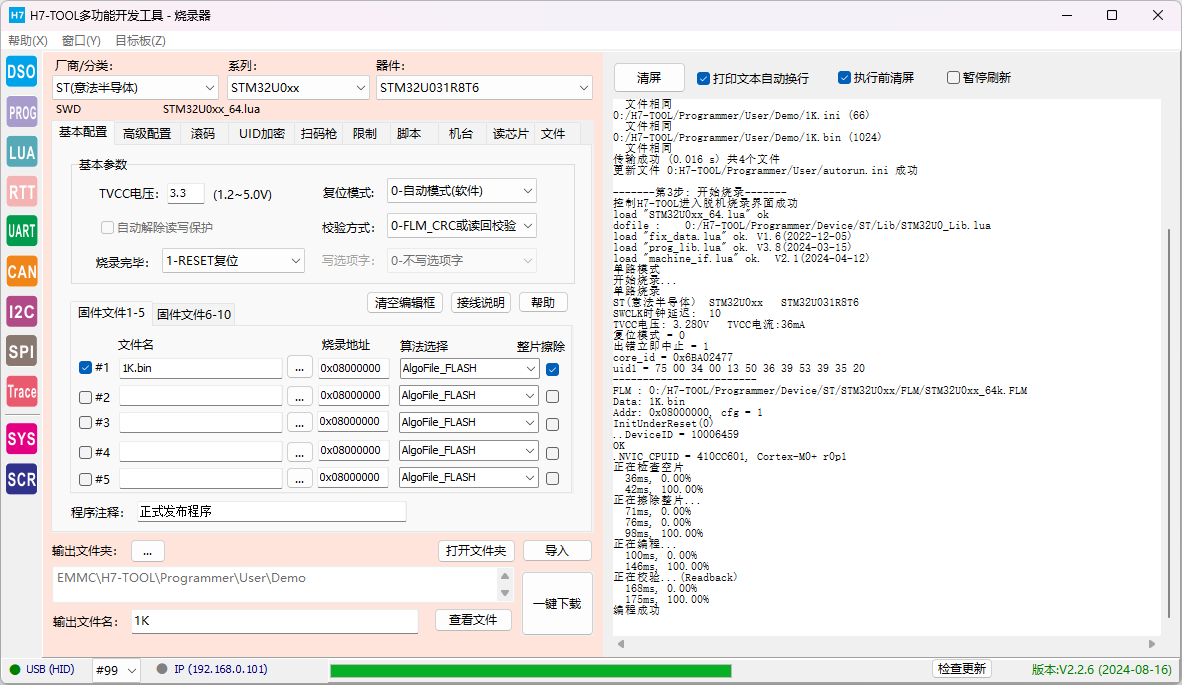Open the SYS settings icon
1182x685 pixels.
pyautogui.click(x=21, y=439)
